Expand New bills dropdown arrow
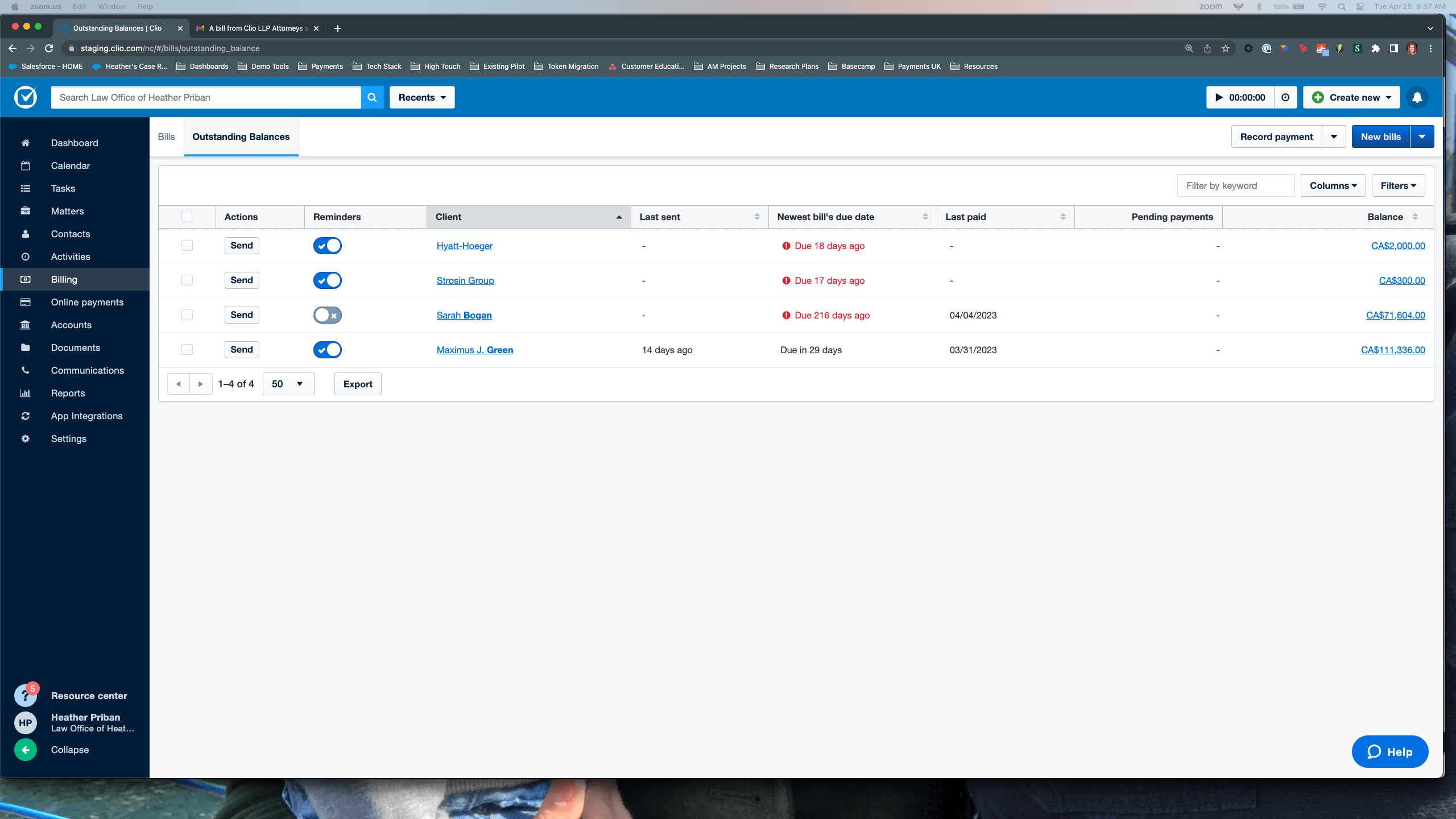Viewport: 1456px width, 819px height. click(1422, 136)
